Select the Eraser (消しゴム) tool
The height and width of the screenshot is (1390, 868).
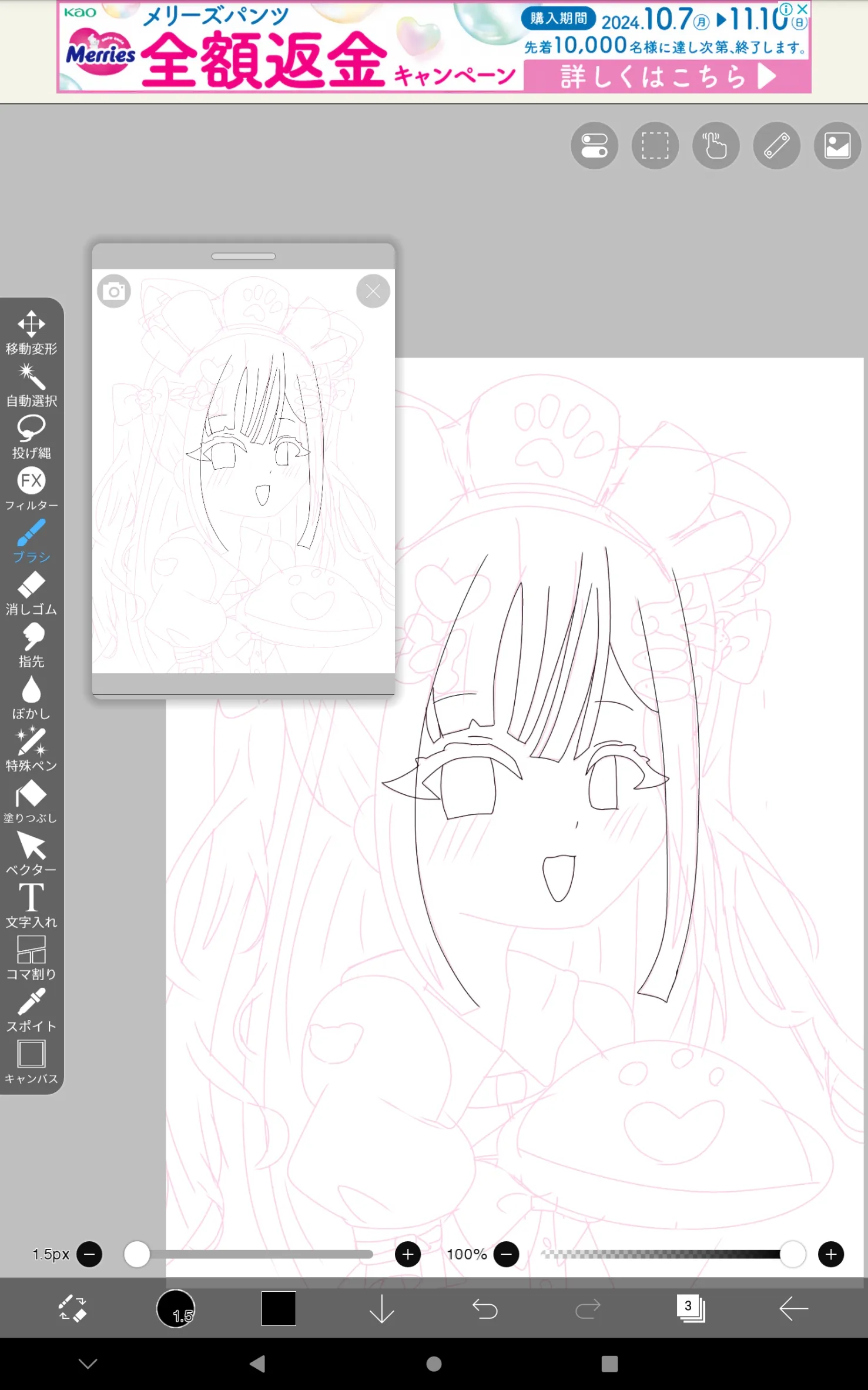31,593
